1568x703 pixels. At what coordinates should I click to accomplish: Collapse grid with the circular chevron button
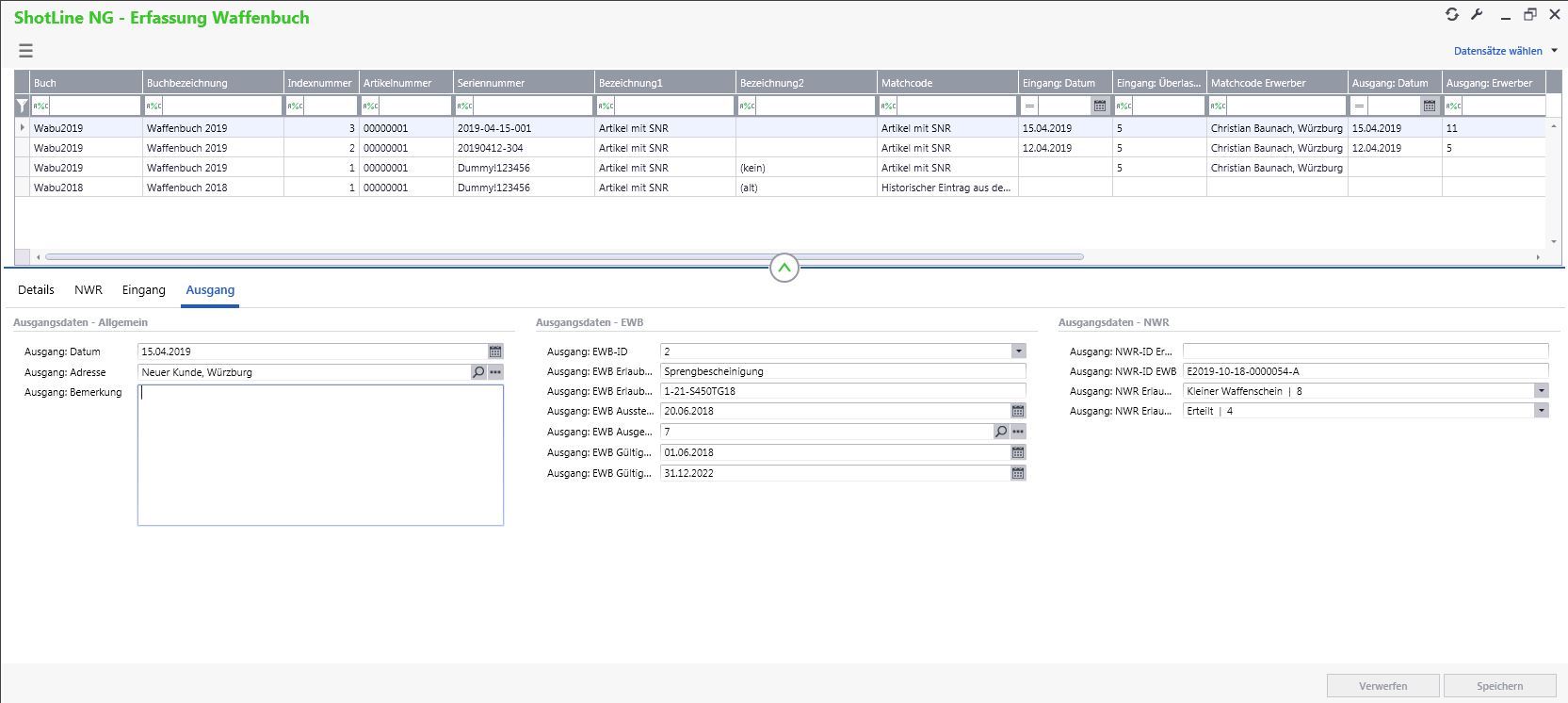[784, 268]
